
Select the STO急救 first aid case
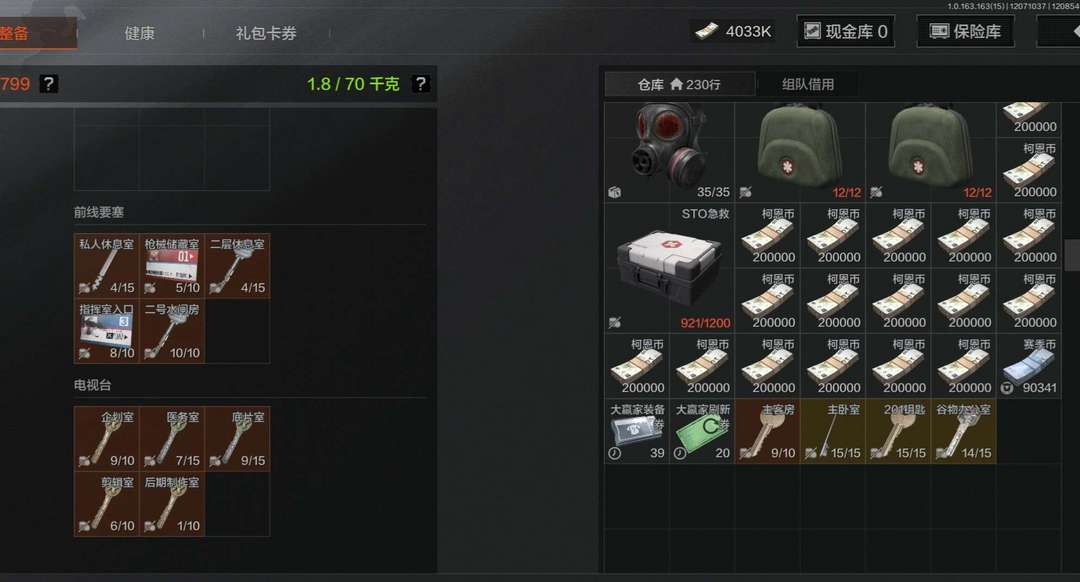(x=669, y=267)
